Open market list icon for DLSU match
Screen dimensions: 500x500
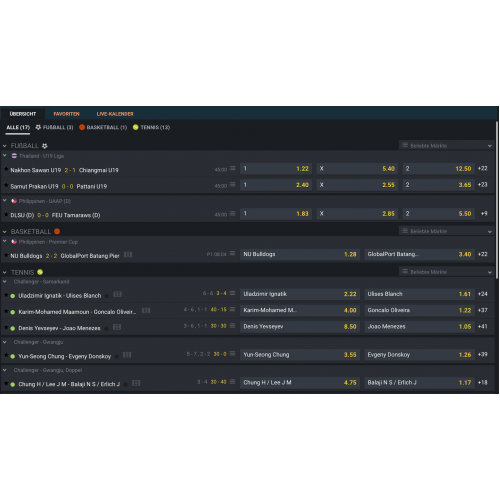(232, 213)
